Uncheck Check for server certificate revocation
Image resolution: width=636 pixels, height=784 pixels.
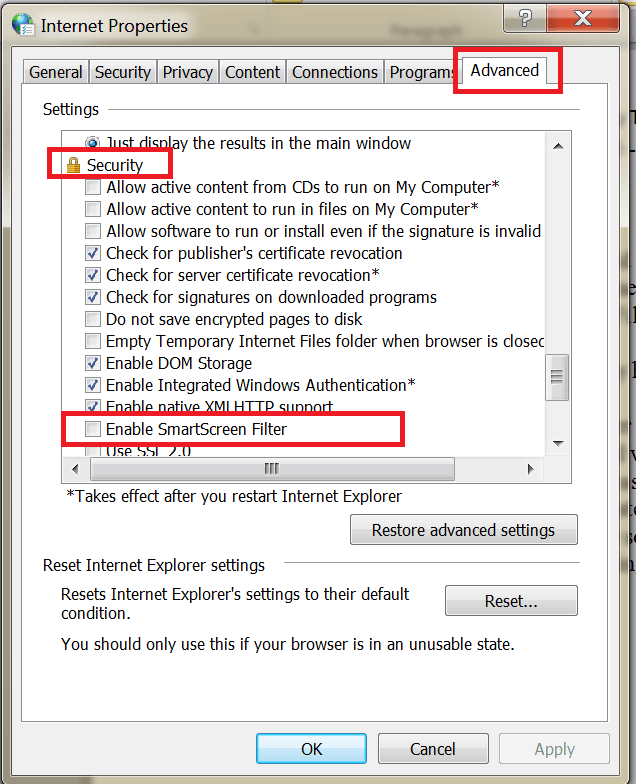click(93, 275)
